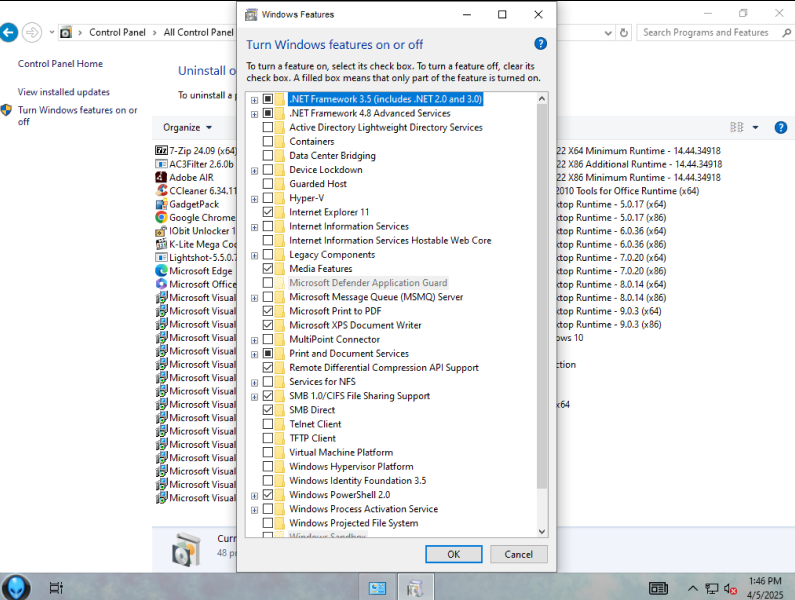Expand the Device Lockdown node
The height and width of the screenshot is (600, 795).
[255, 171]
